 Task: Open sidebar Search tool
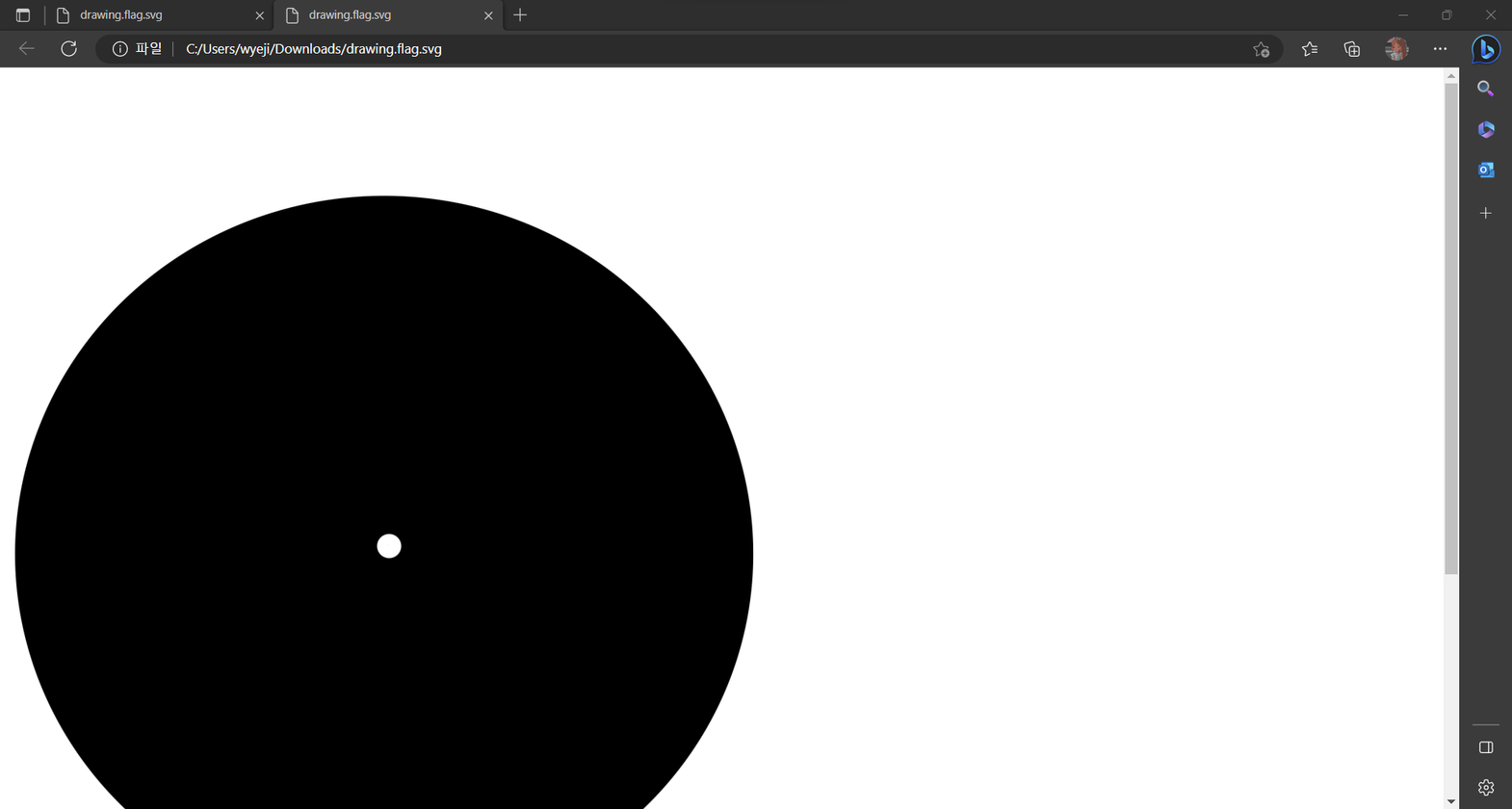pos(1486,89)
